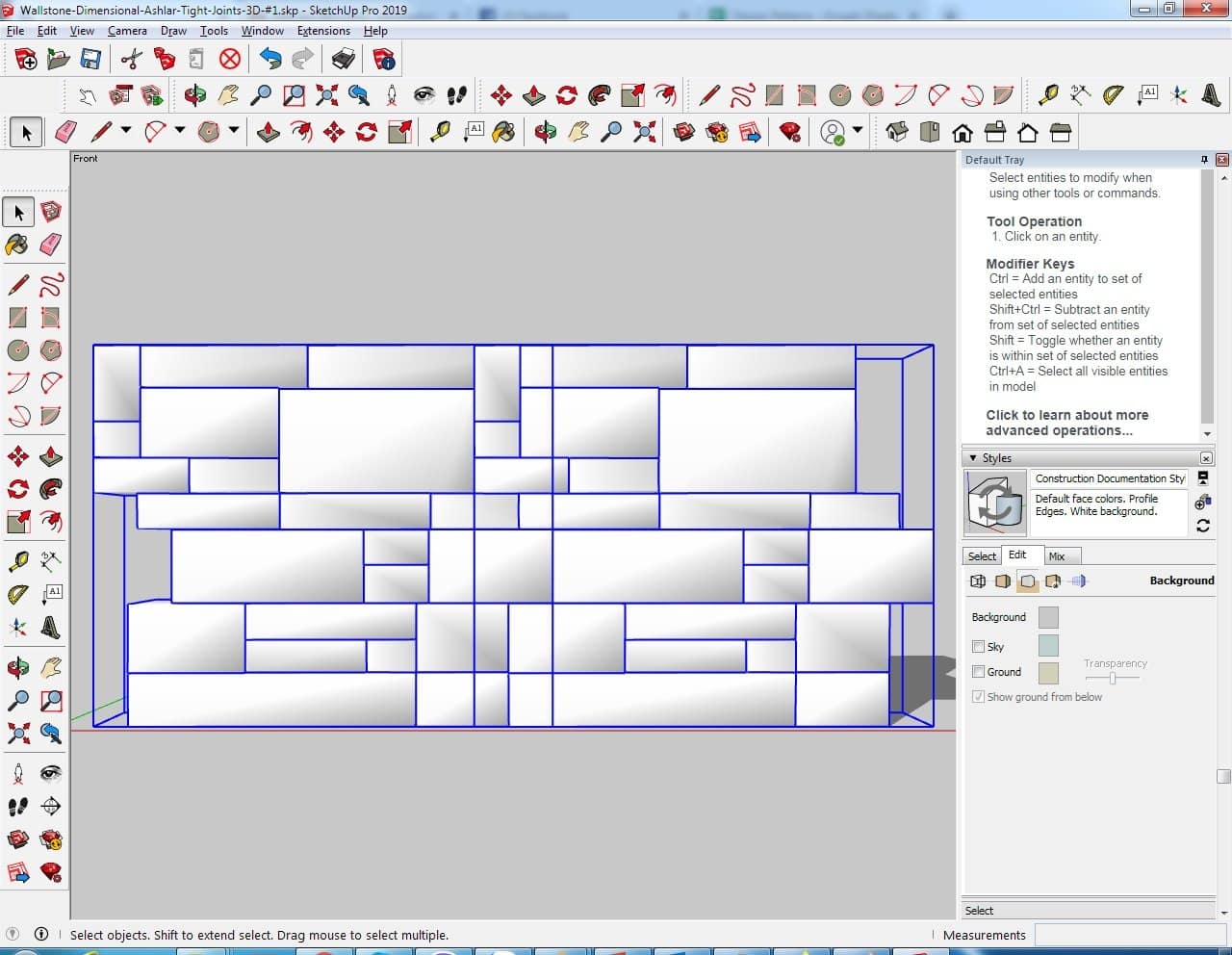This screenshot has width=1232, height=955.
Task: Click the Undo arrow icon
Action: pyautogui.click(x=270, y=60)
